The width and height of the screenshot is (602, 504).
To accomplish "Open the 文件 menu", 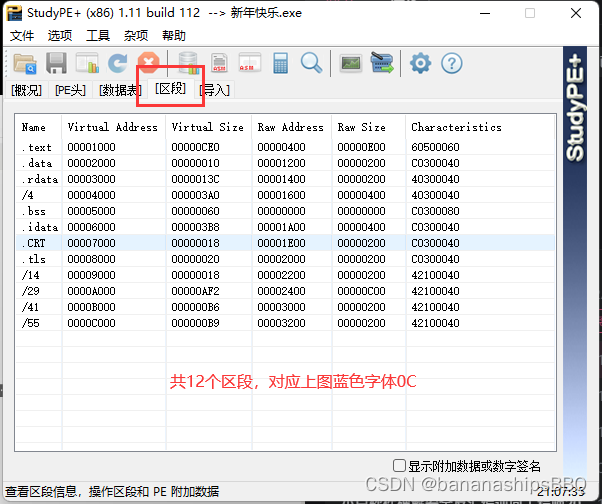I will (x=22, y=36).
